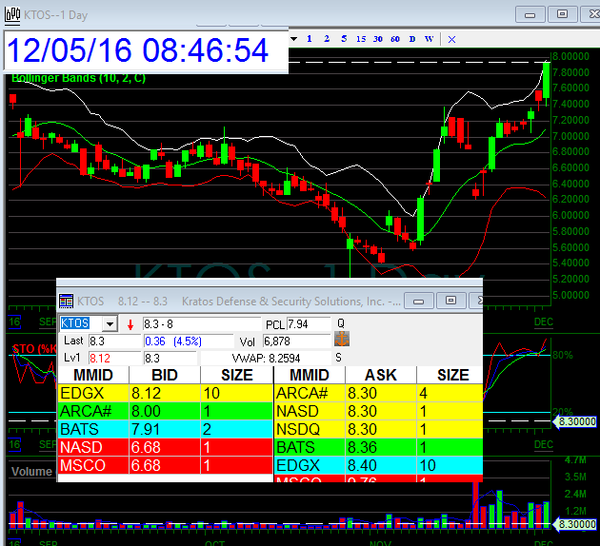Click the Level 2 window title icon

[66, 300]
